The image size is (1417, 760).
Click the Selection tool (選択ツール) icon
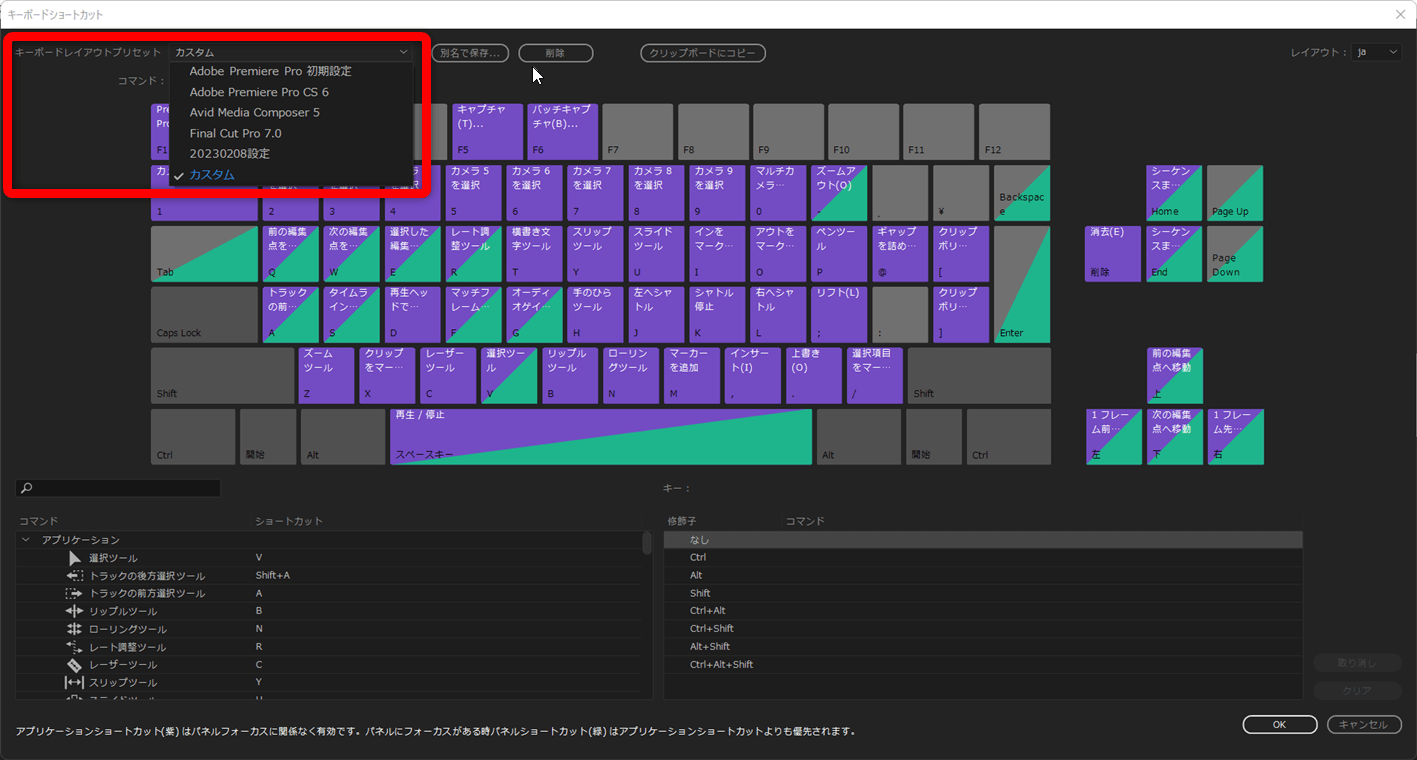pos(75,558)
